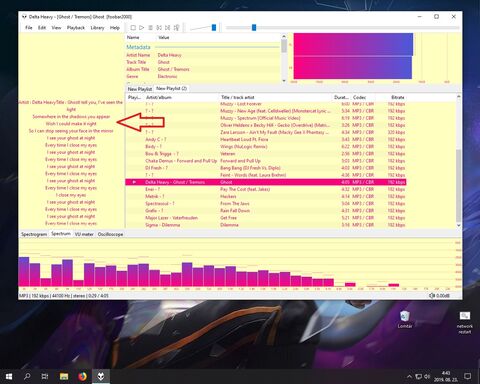The height and width of the screenshot is (384, 480).
Task: Click the Playing column header
Action: 135,97
